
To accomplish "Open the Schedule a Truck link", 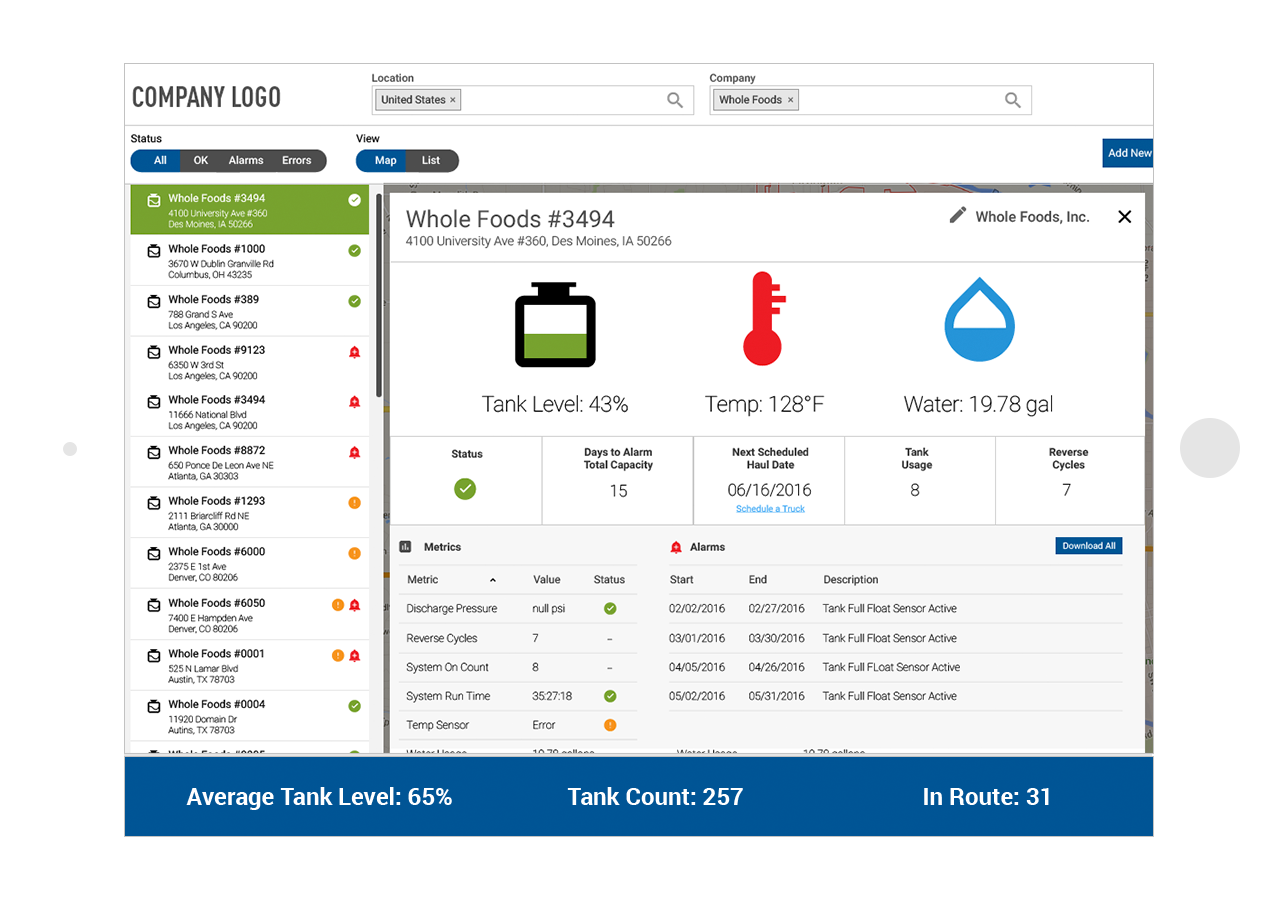I will pyautogui.click(x=770, y=509).
